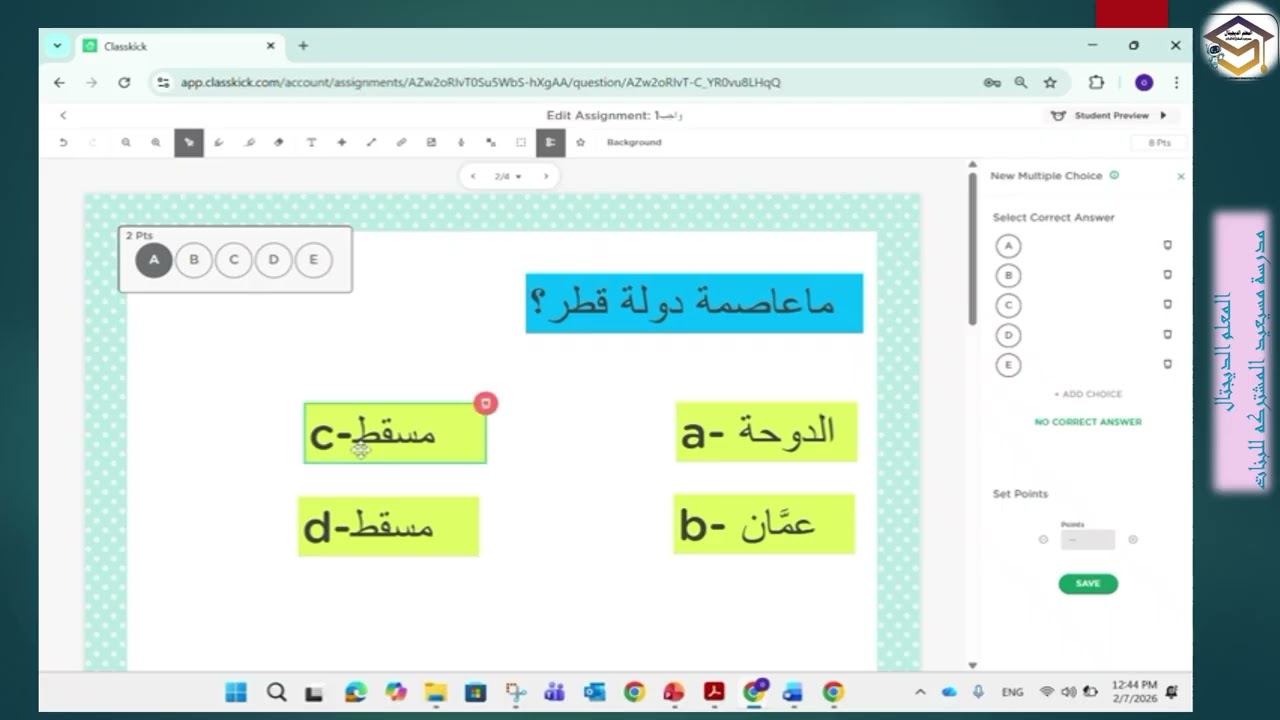Open the Windows Start menu
Image resolution: width=1280 pixels, height=720 pixels.
click(236, 692)
